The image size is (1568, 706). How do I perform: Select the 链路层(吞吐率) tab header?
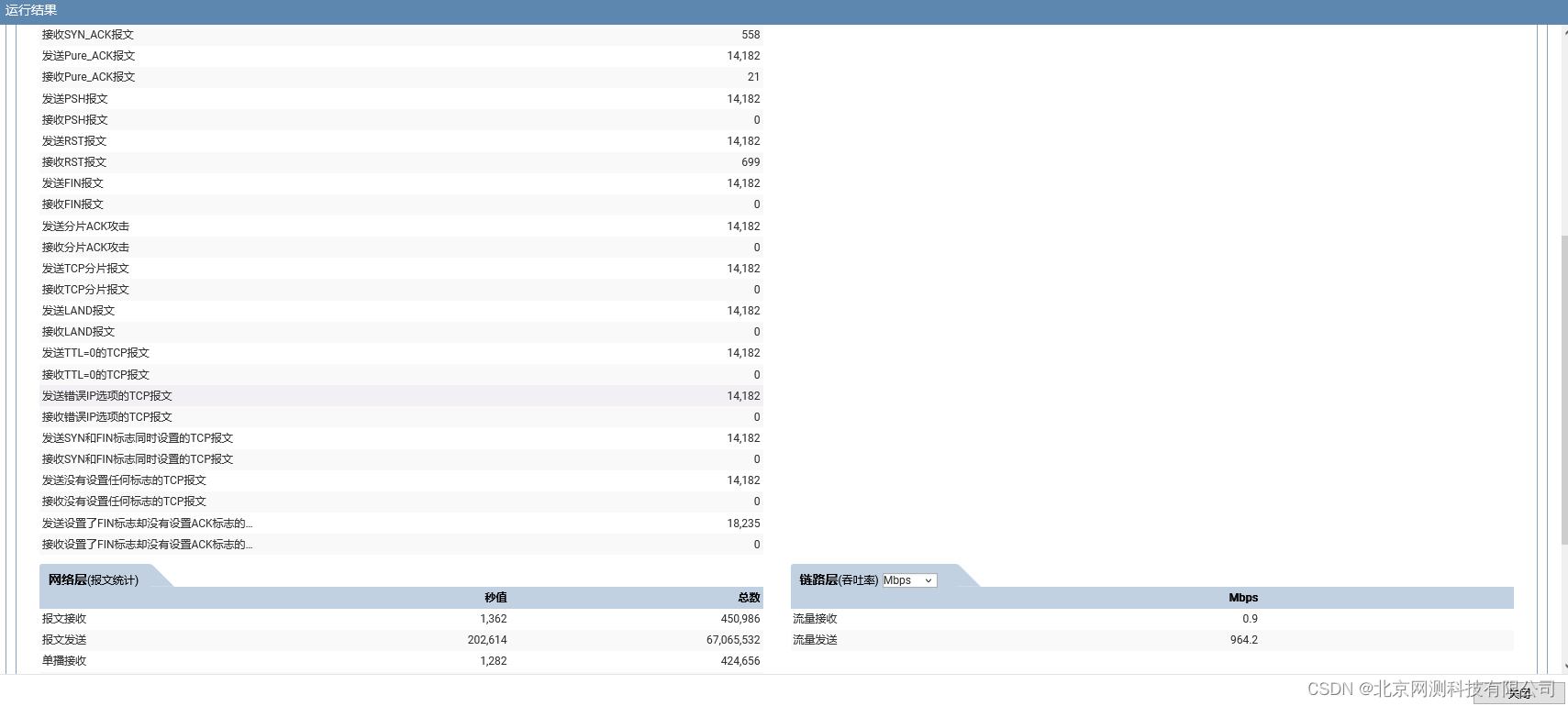pyautogui.click(x=839, y=580)
